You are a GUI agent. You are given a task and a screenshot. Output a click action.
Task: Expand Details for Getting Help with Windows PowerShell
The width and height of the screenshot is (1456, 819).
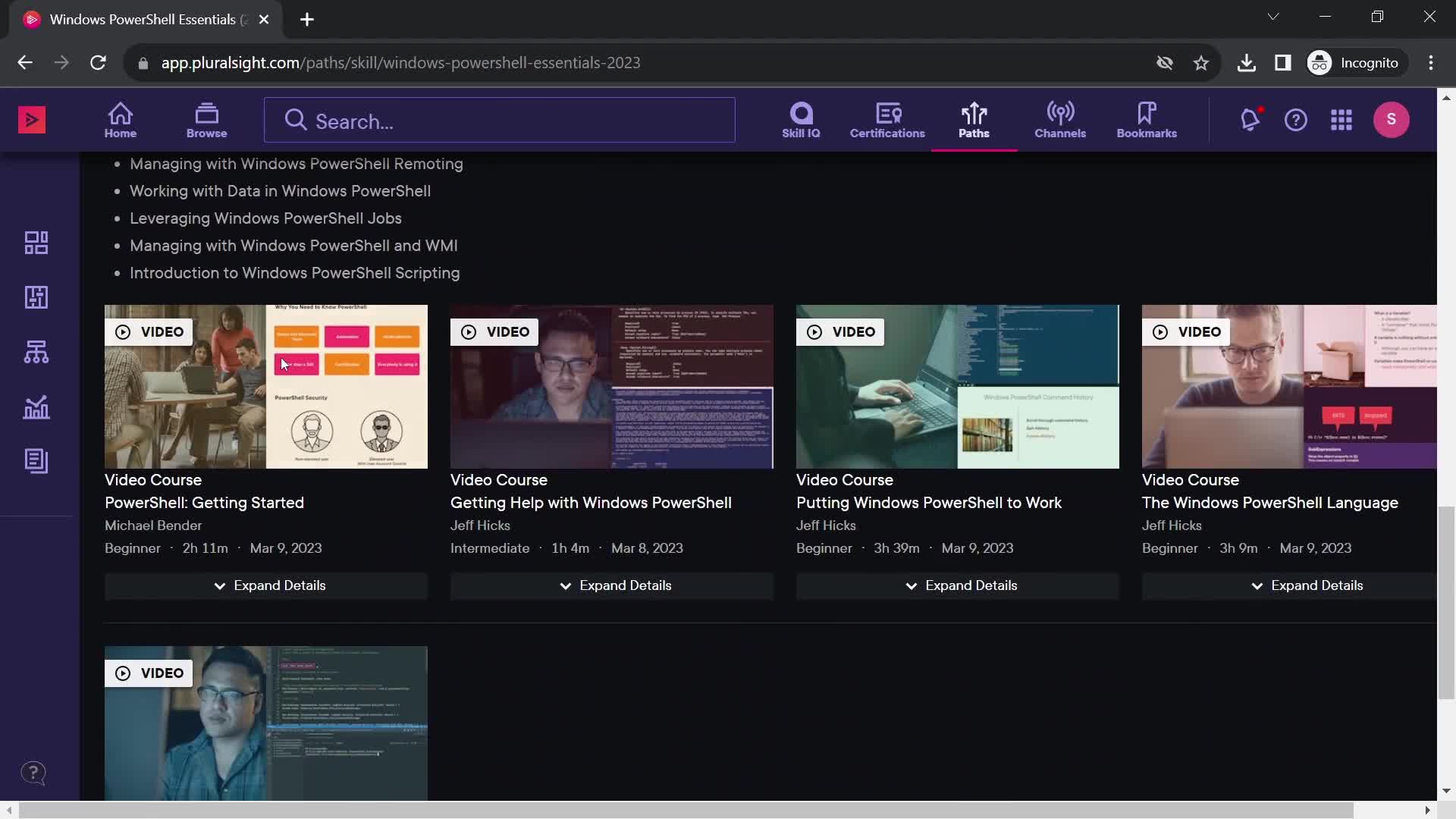[x=612, y=585]
